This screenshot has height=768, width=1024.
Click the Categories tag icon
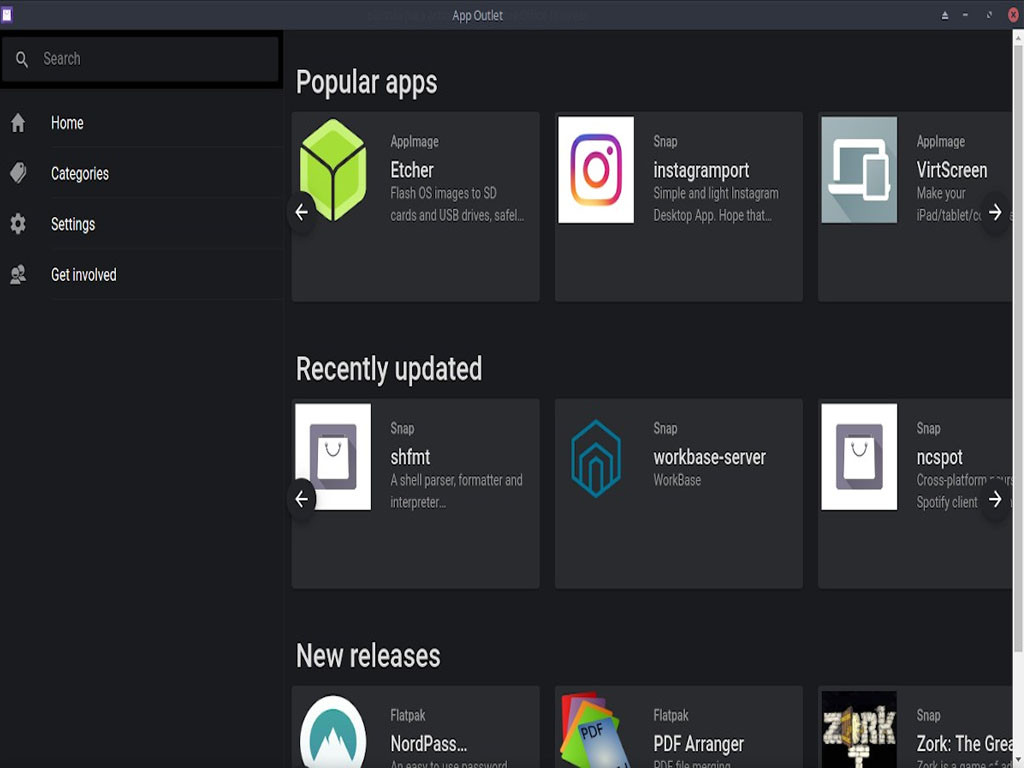18,173
